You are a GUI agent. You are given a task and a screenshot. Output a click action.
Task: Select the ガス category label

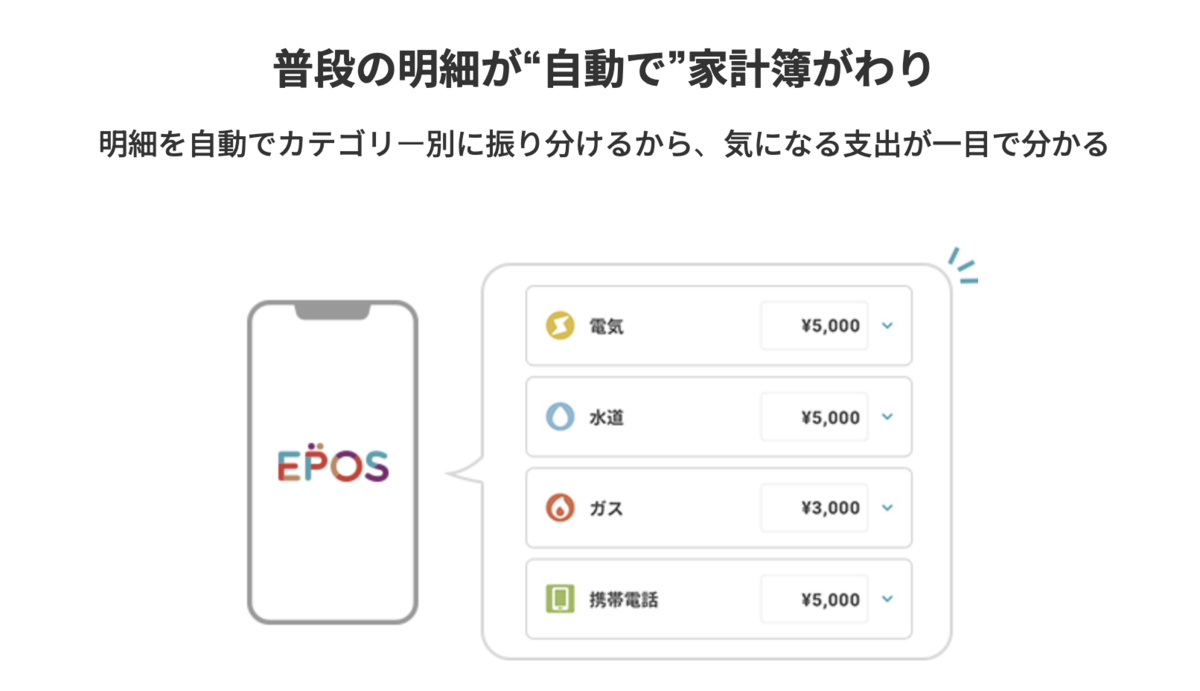pyautogui.click(x=606, y=508)
